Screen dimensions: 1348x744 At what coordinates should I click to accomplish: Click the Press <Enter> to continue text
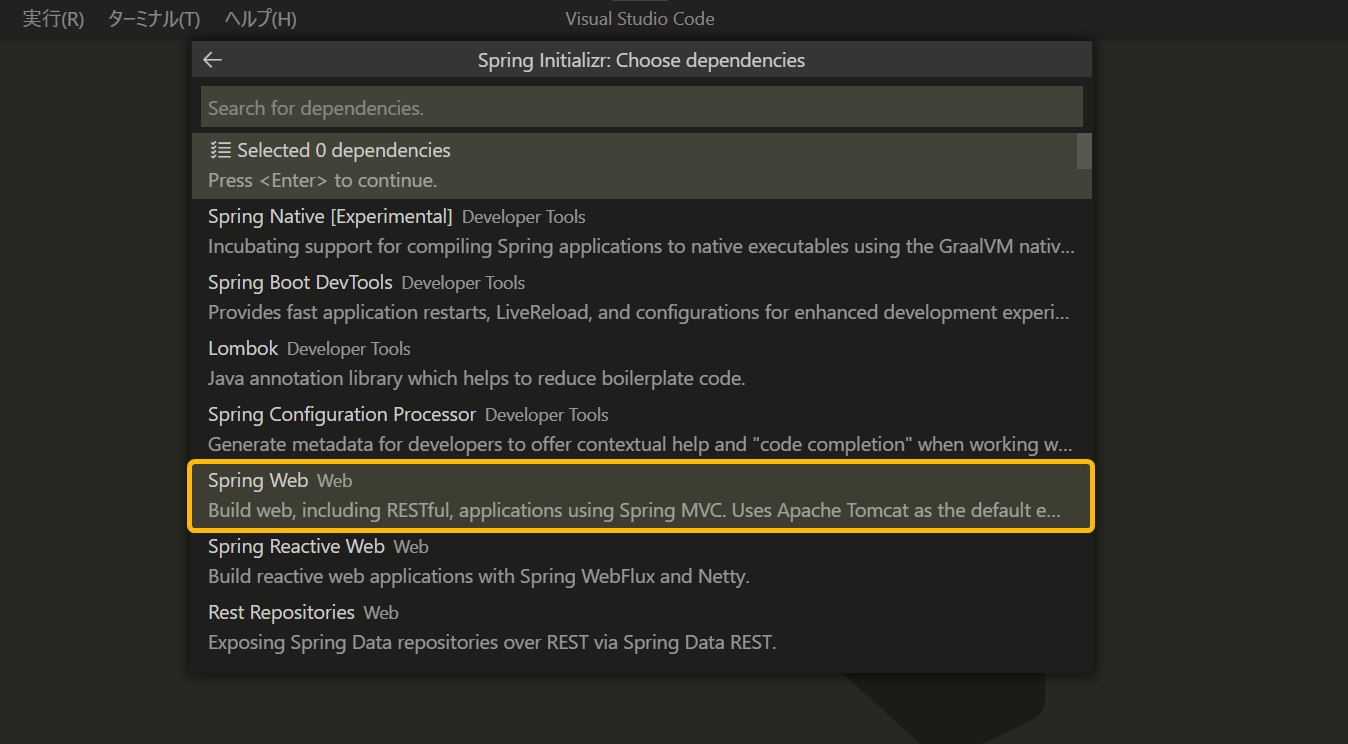tap(323, 181)
